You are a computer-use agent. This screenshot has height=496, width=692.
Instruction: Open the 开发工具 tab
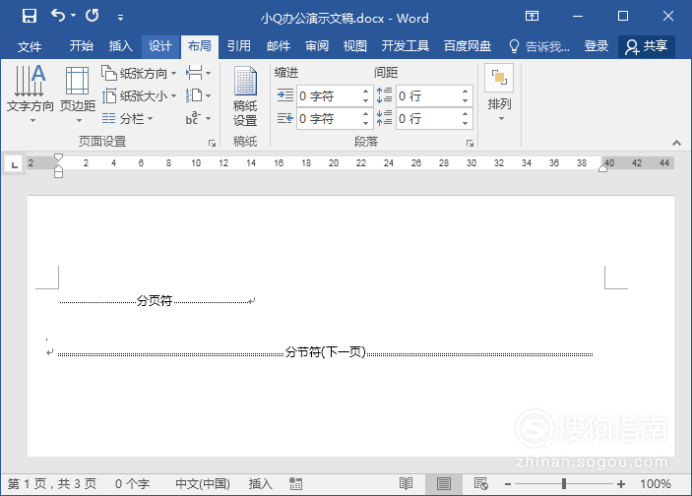tap(405, 46)
